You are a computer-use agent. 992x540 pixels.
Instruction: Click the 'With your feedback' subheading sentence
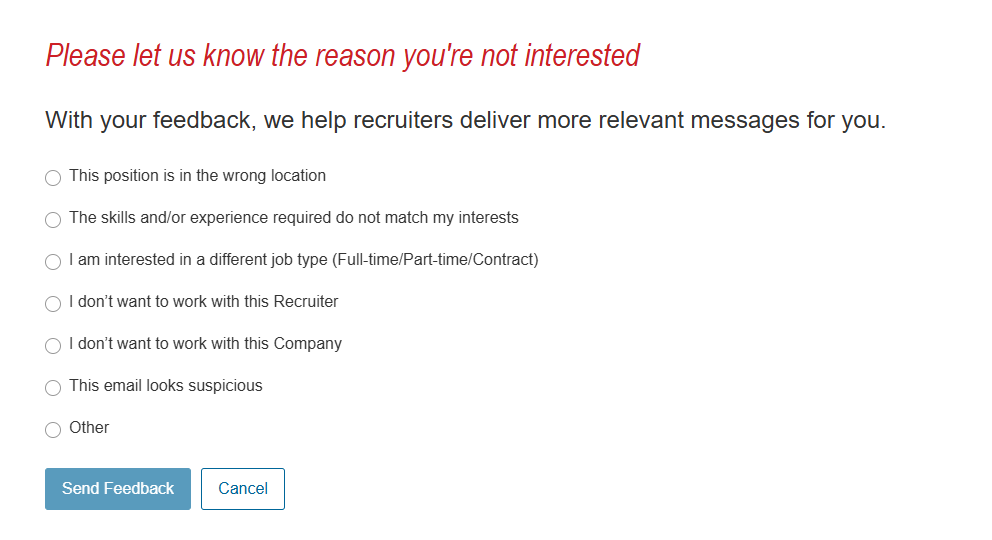pyautogui.click(x=466, y=120)
